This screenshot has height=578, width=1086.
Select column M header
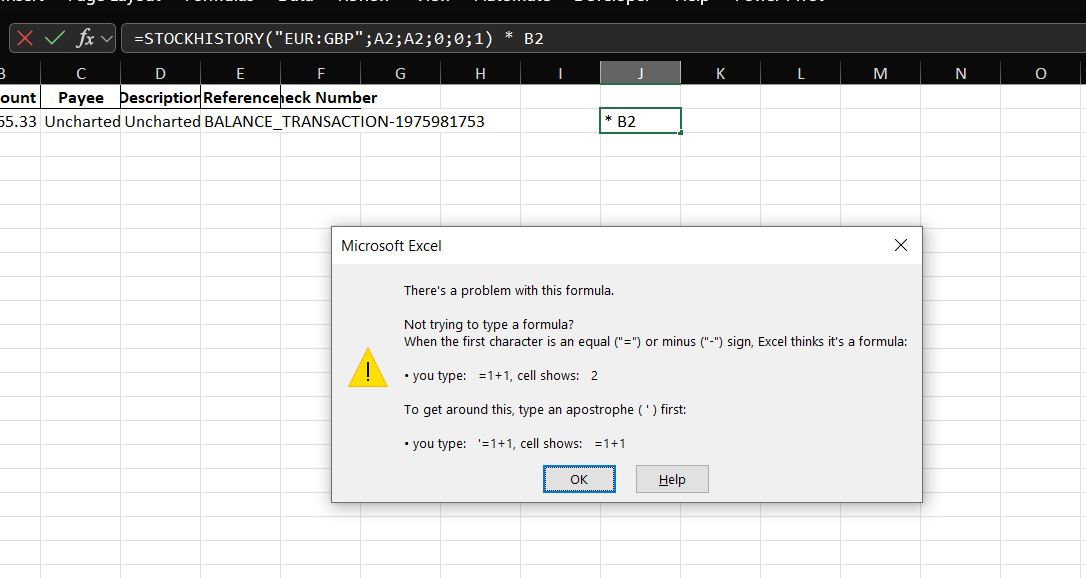pos(880,73)
